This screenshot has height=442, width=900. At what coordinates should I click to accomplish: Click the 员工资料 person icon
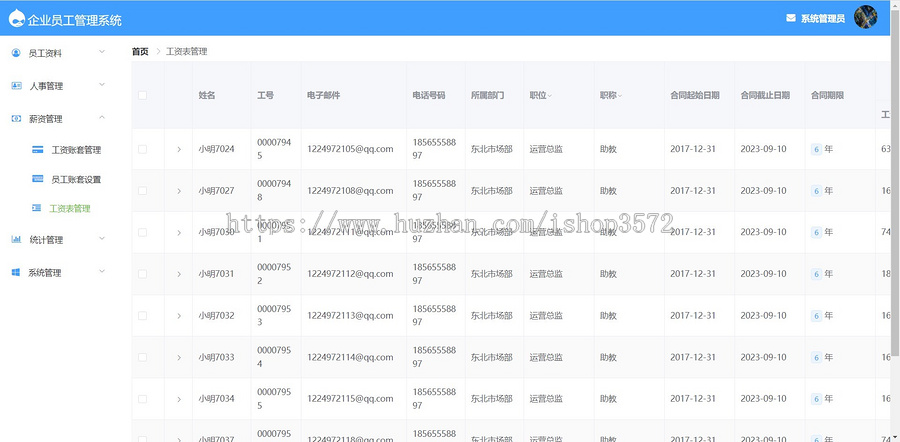pos(16,53)
